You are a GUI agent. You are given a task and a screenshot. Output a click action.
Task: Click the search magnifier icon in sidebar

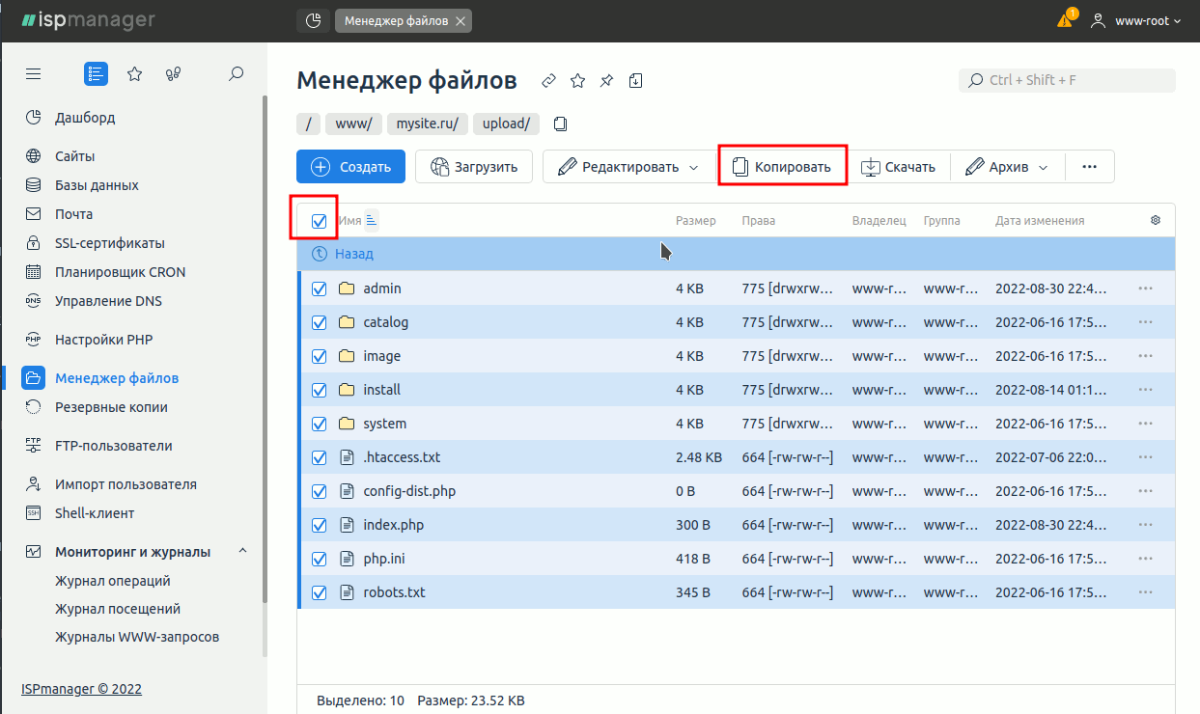pos(236,73)
